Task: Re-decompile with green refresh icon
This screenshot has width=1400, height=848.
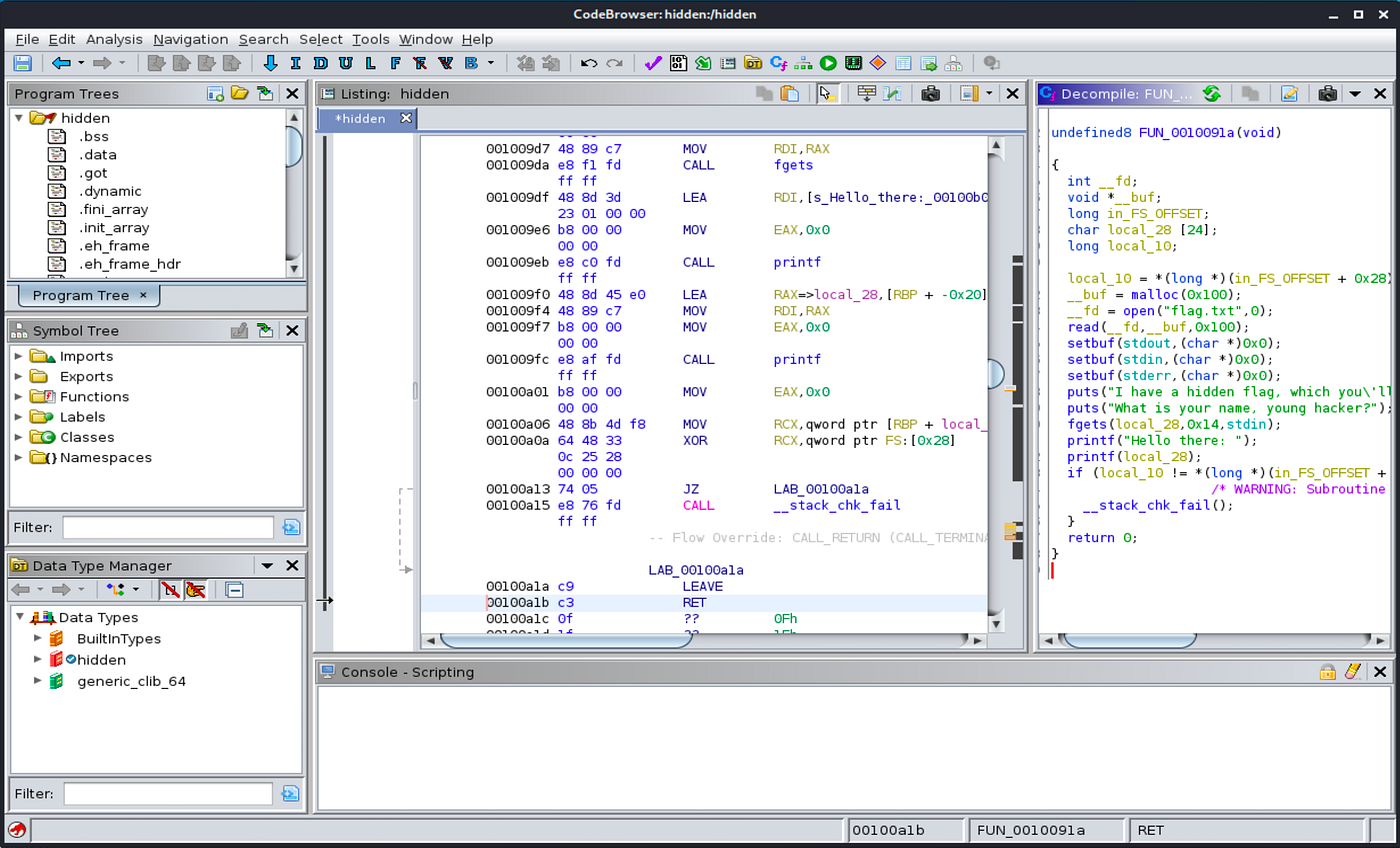Action: coord(1212,94)
